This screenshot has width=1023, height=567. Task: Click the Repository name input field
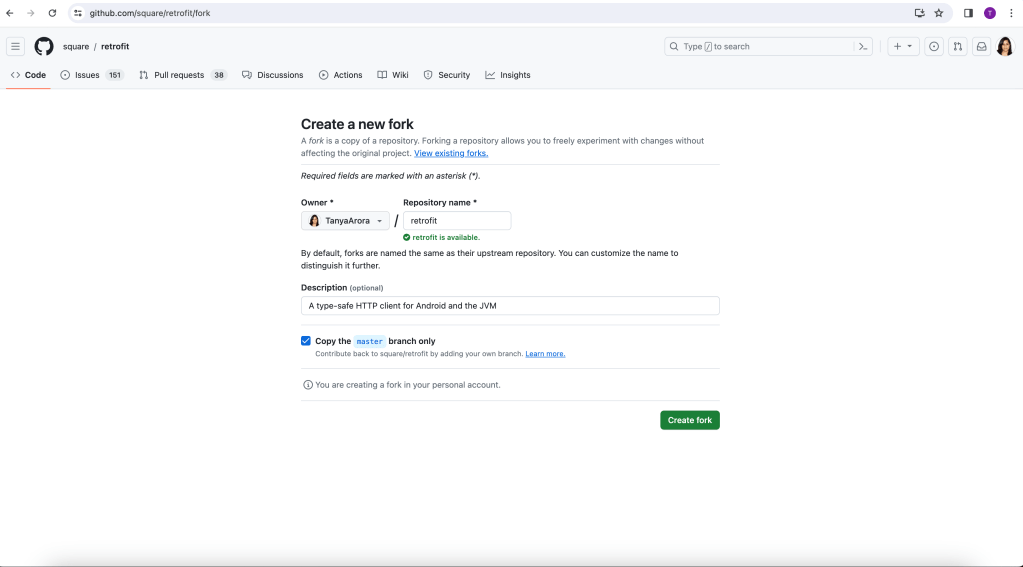coord(457,221)
